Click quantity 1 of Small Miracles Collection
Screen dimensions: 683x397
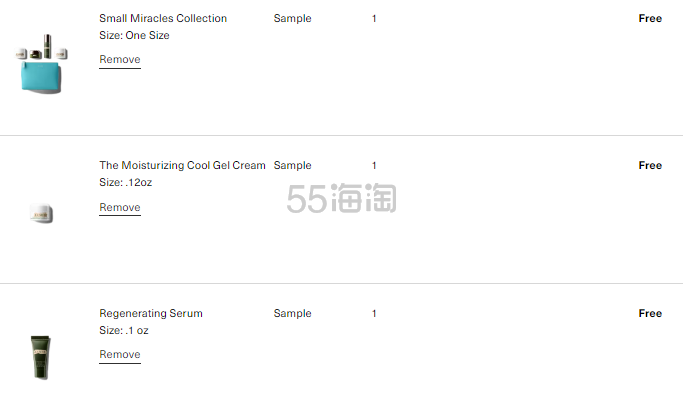tap(374, 19)
